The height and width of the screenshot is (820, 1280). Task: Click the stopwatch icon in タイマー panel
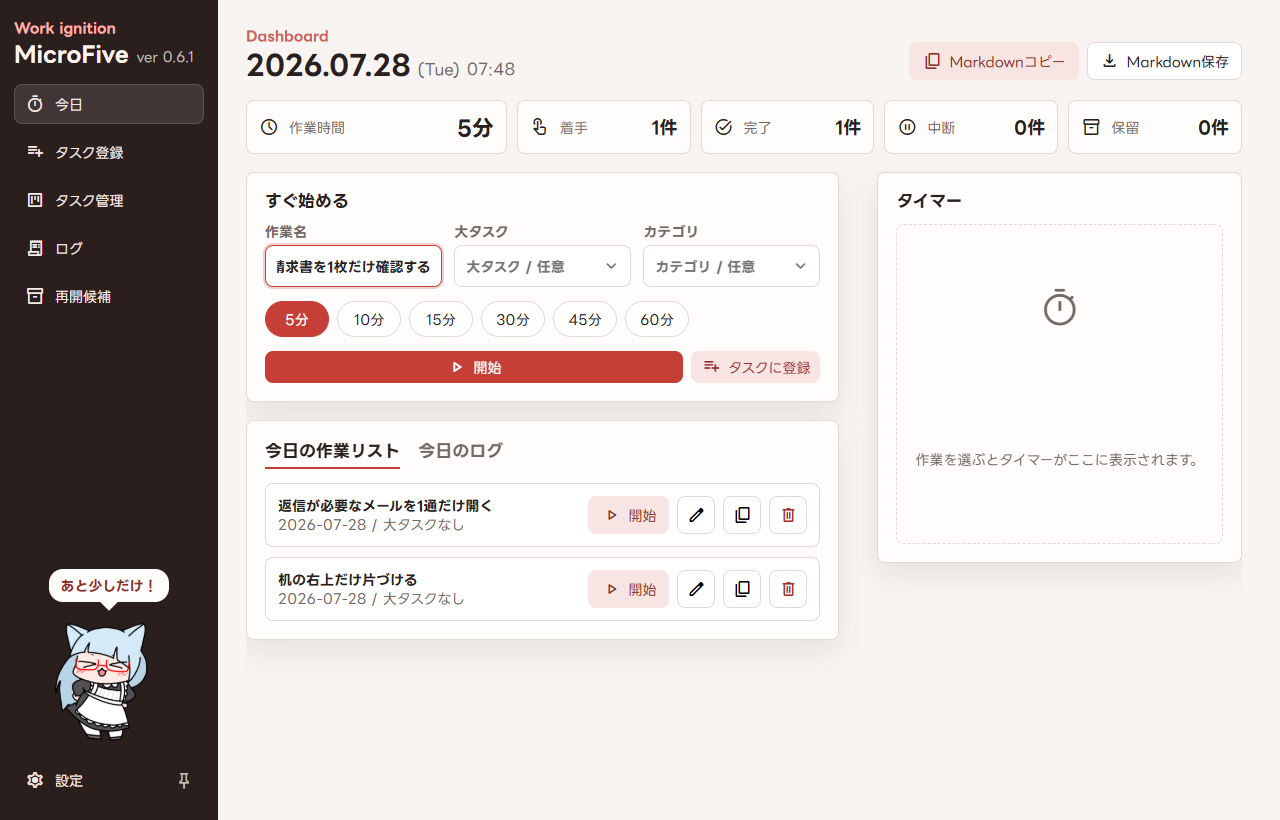point(1060,307)
